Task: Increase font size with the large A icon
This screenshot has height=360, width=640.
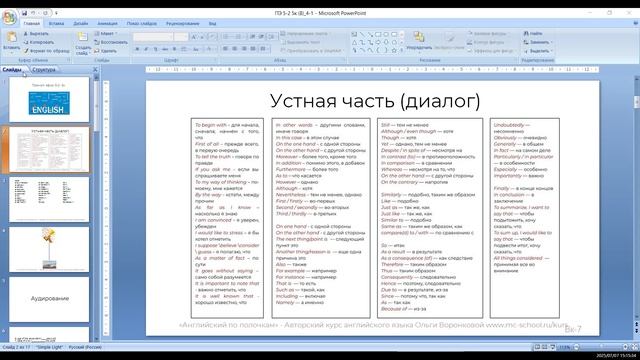Action: click(x=194, y=37)
